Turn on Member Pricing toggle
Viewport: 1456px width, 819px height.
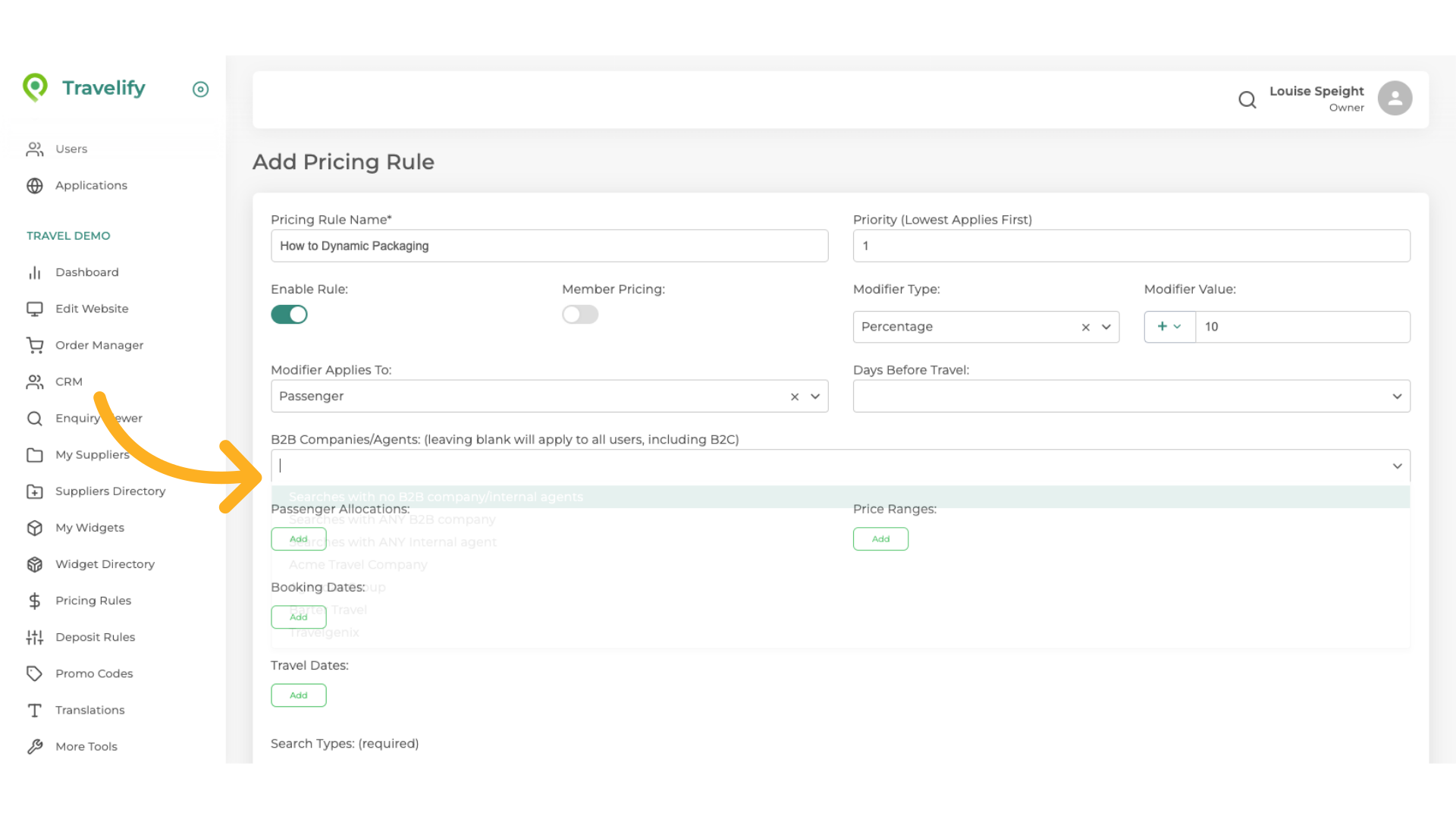tap(580, 314)
